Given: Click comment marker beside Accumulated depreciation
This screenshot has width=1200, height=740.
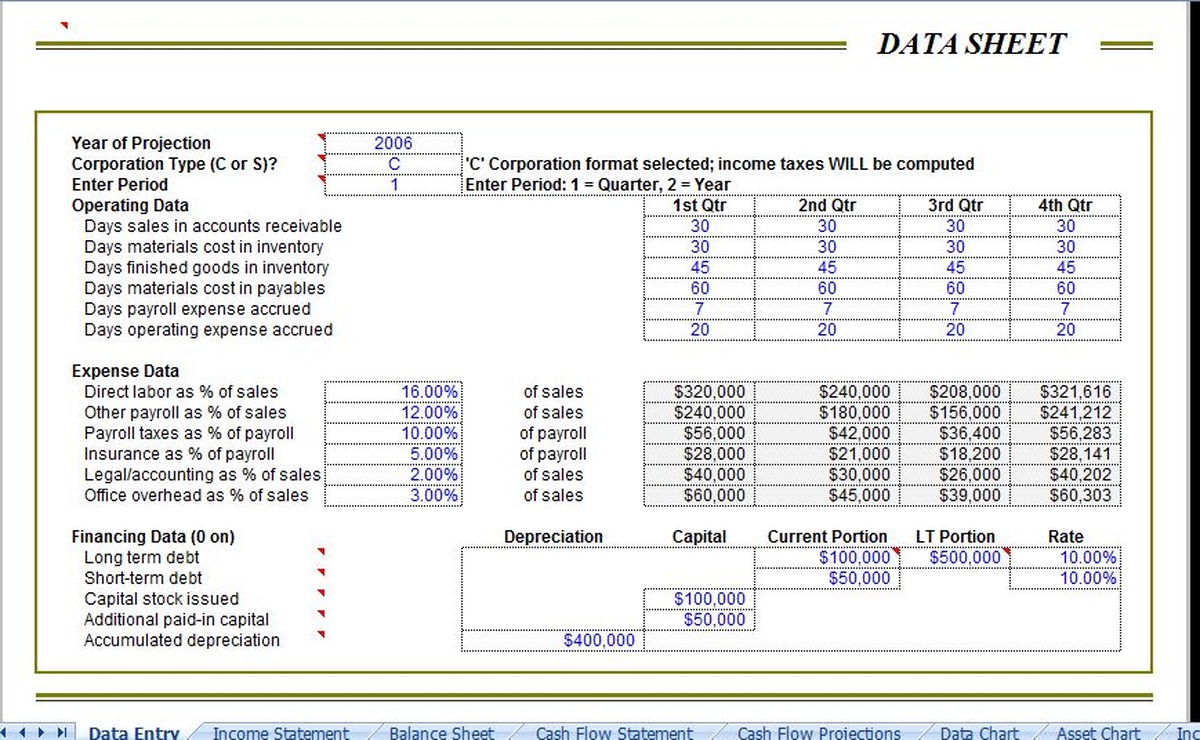Looking at the screenshot, I should pyautogui.click(x=322, y=634).
